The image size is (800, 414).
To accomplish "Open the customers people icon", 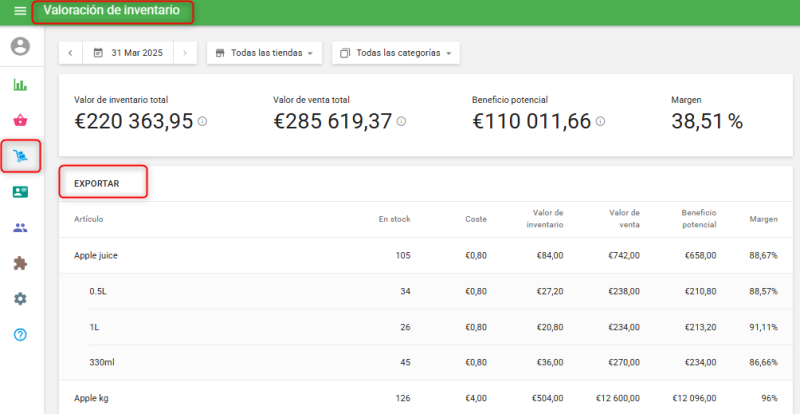I will point(20,228).
